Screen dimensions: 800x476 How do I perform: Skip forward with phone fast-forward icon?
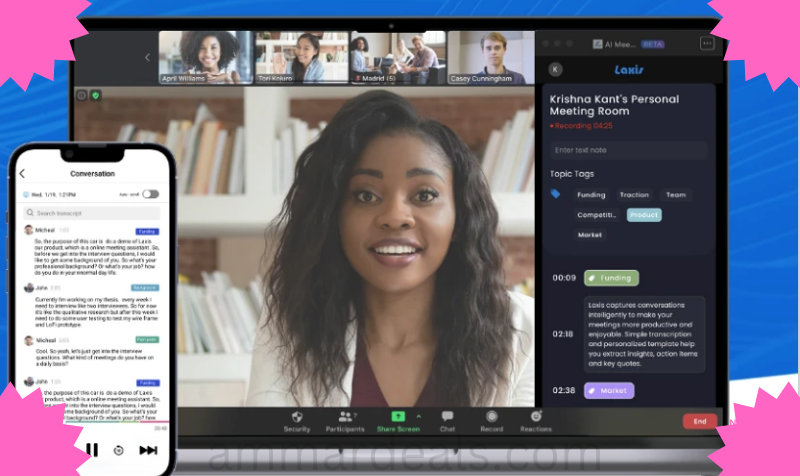point(148,450)
